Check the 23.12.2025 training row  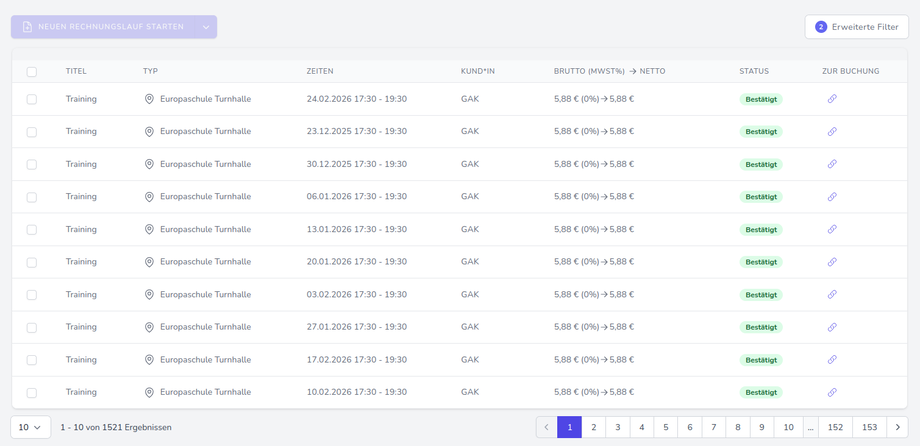pyautogui.click(x=32, y=132)
